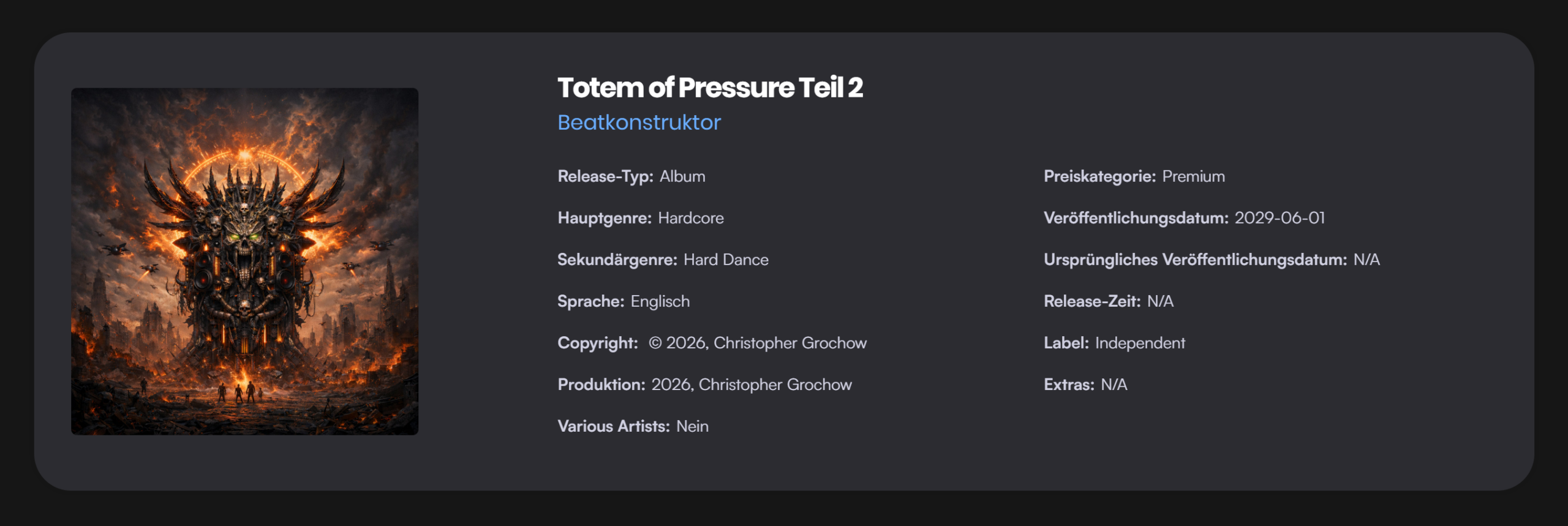This screenshot has width=1568, height=526.
Task: Click the Extras N/A value
Action: pos(1114,385)
